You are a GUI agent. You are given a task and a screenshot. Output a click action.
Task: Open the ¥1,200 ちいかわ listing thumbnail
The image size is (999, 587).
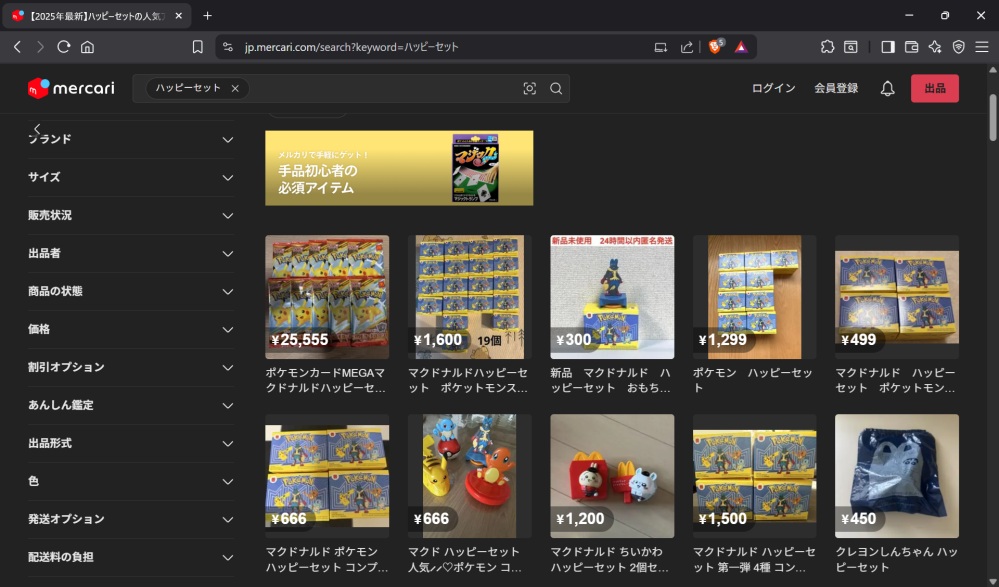(x=612, y=476)
